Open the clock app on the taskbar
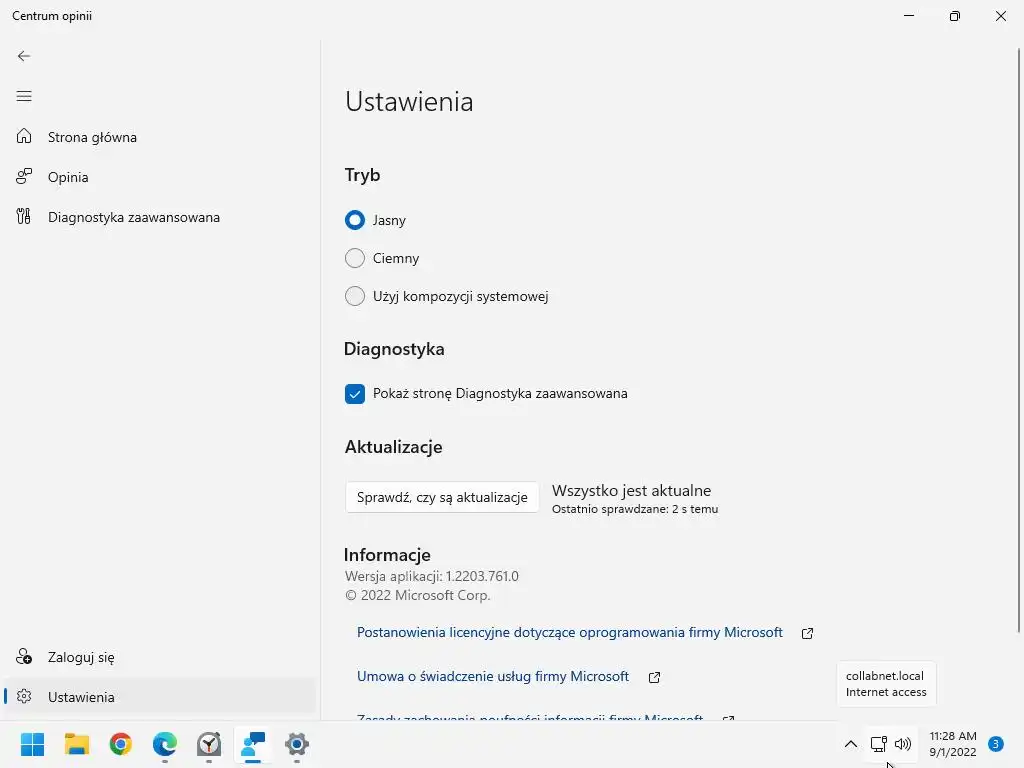Screen dimensions: 1024x768 (x=209, y=744)
